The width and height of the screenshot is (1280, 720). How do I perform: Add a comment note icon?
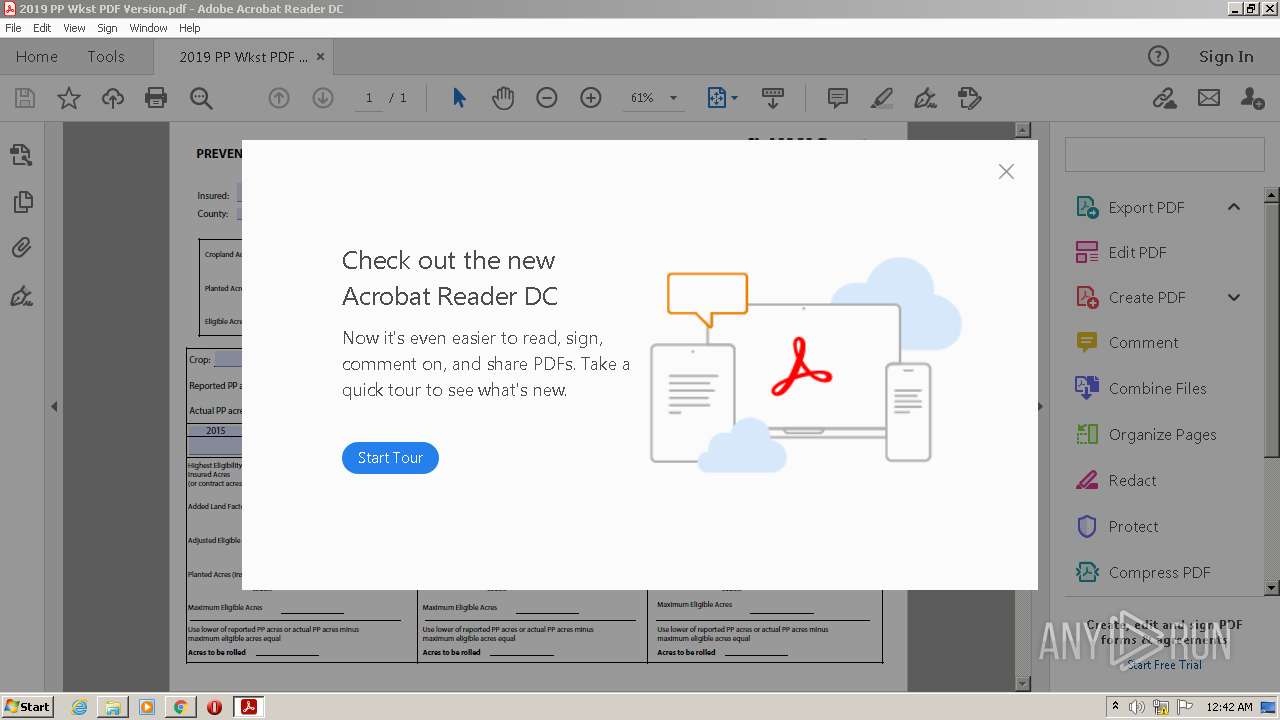click(x=838, y=98)
